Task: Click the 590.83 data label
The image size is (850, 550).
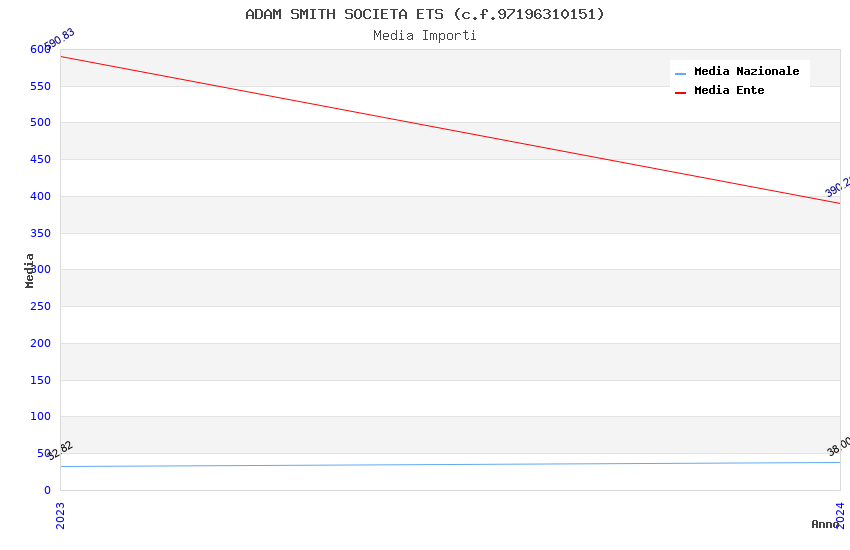Action: tap(59, 38)
